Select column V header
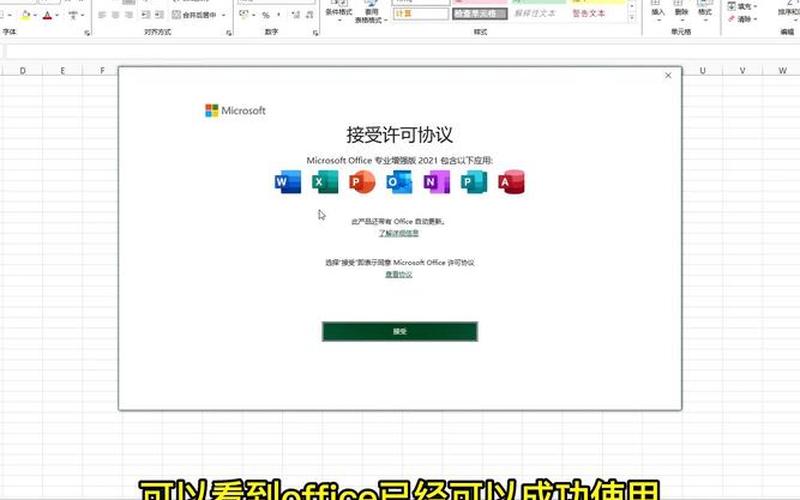800x500 pixels. pos(742,70)
